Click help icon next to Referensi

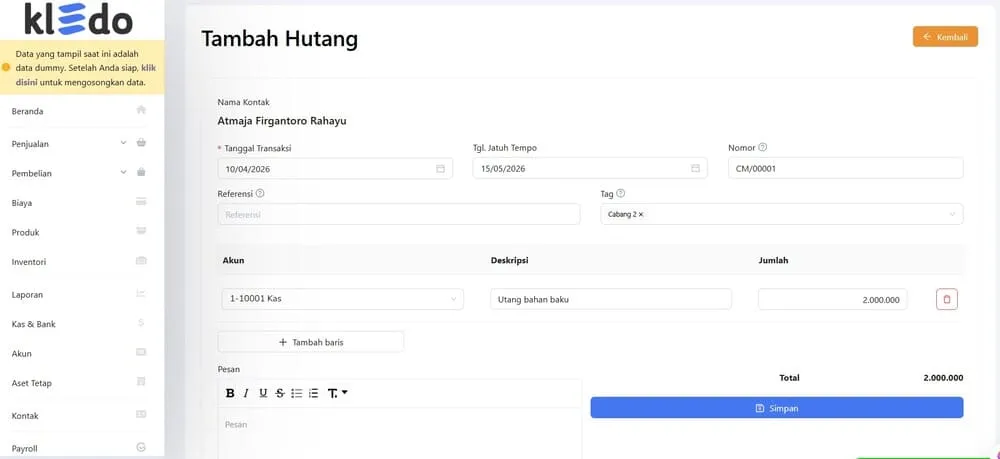click(260, 193)
